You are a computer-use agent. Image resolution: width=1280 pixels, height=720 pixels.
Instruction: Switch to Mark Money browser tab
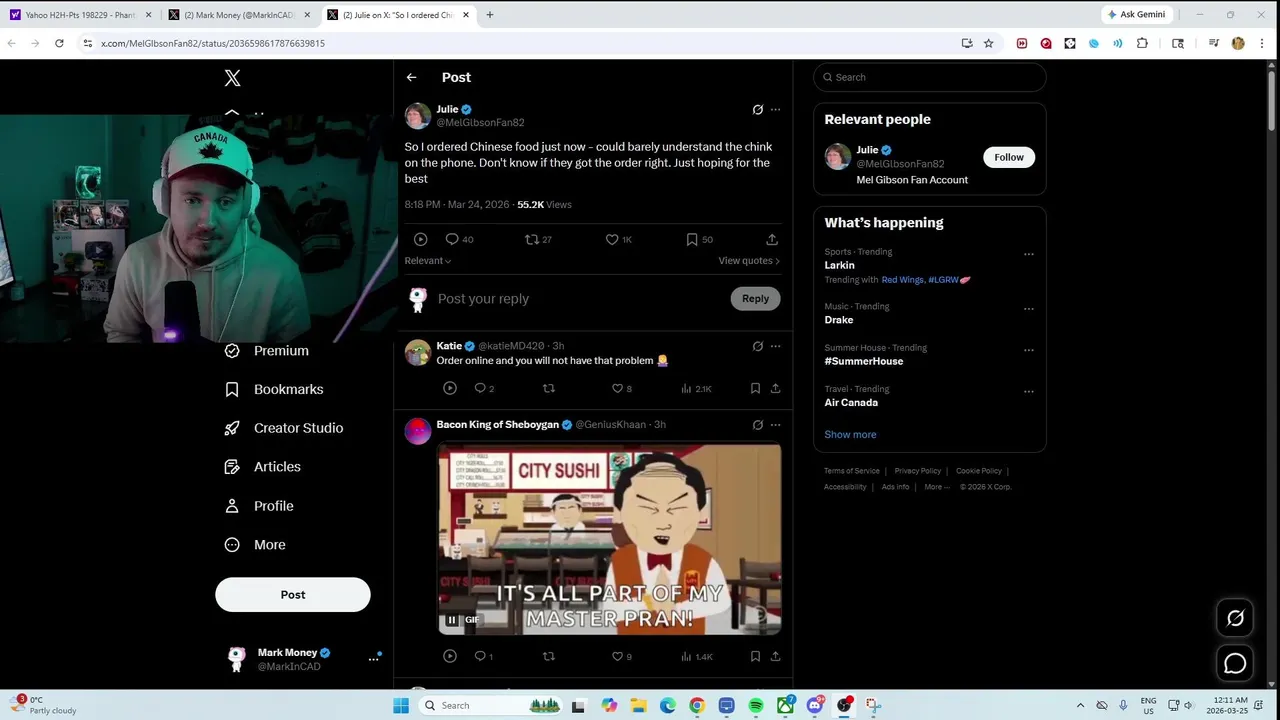(240, 15)
